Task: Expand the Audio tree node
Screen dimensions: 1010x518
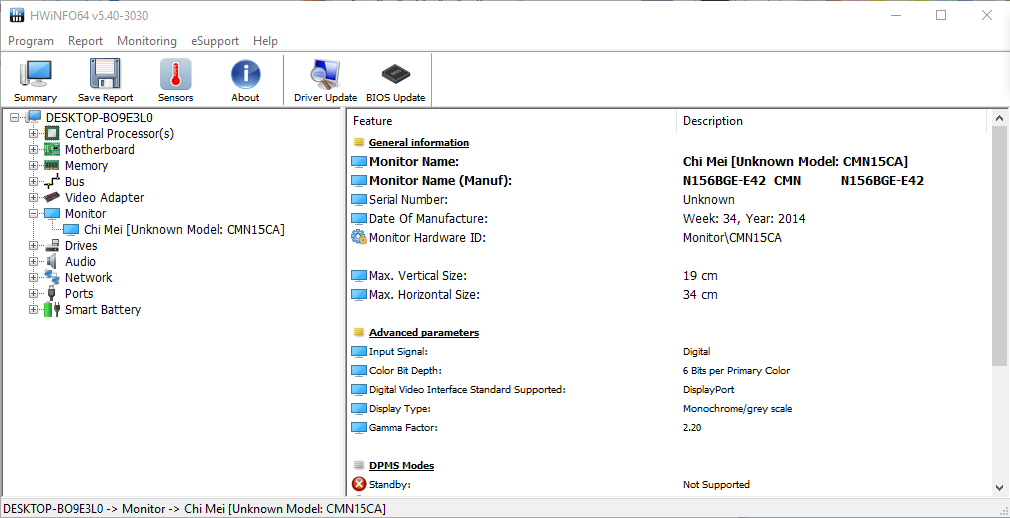Action: tap(34, 262)
